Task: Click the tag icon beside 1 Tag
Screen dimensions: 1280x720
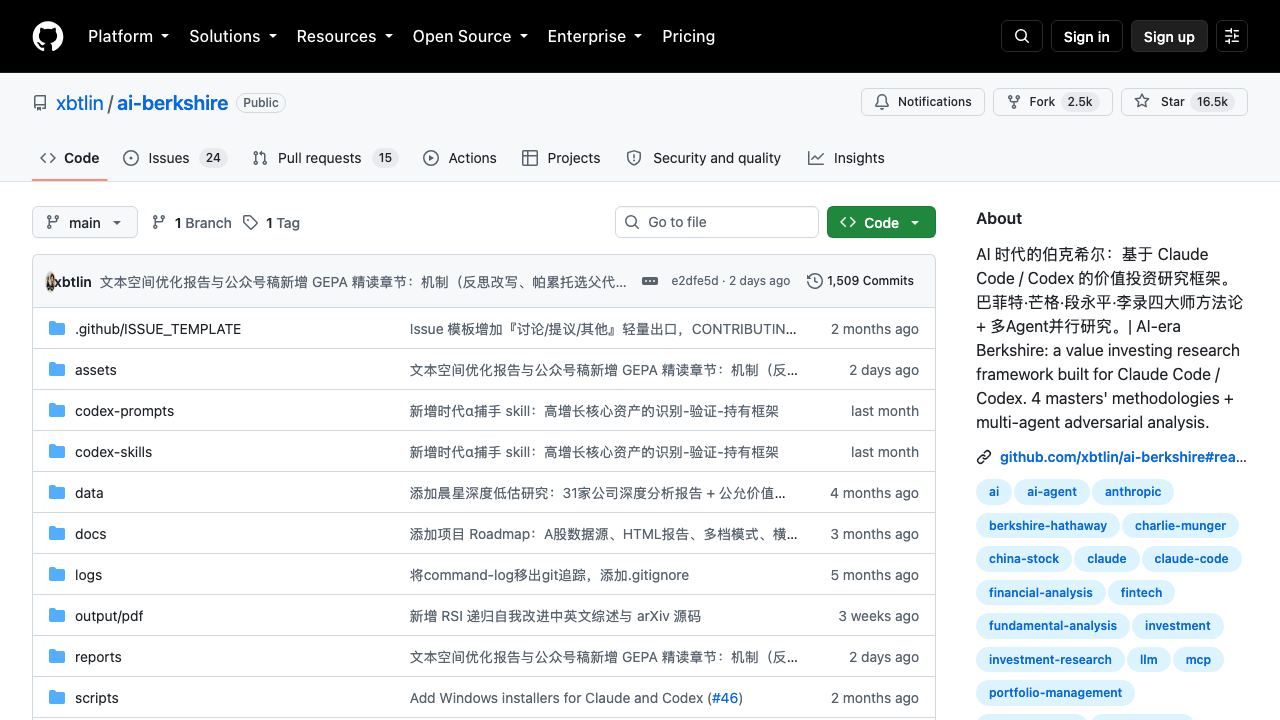Action: 250,222
